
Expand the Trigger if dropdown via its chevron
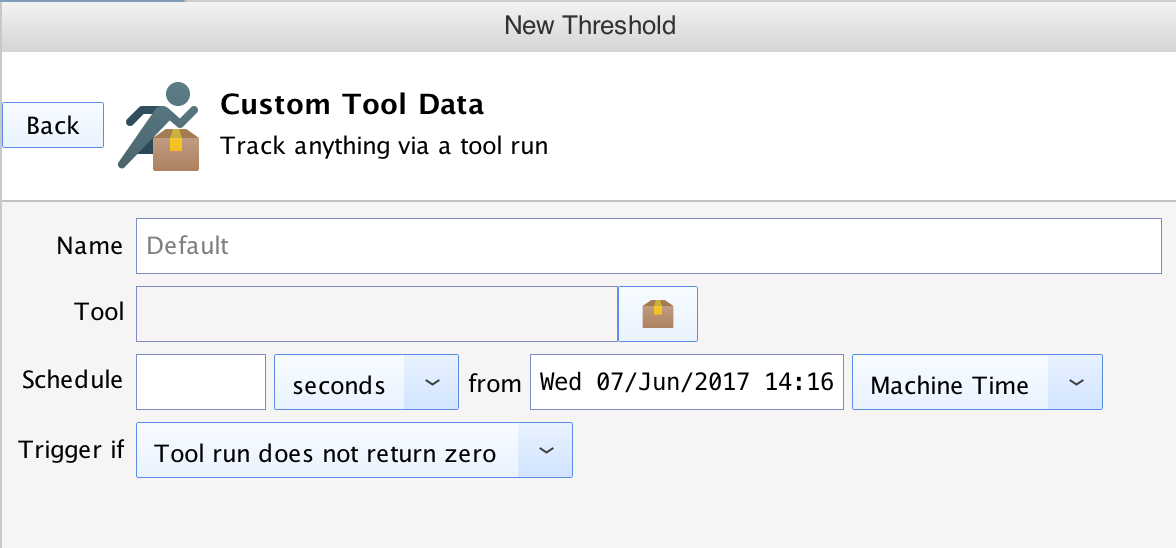pyautogui.click(x=546, y=451)
